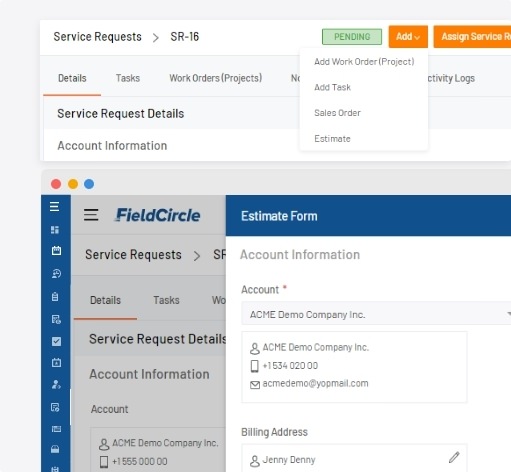Click ACME Demo Company Inc. in Estimate Form card

pyautogui.click(x=315, y=347)
